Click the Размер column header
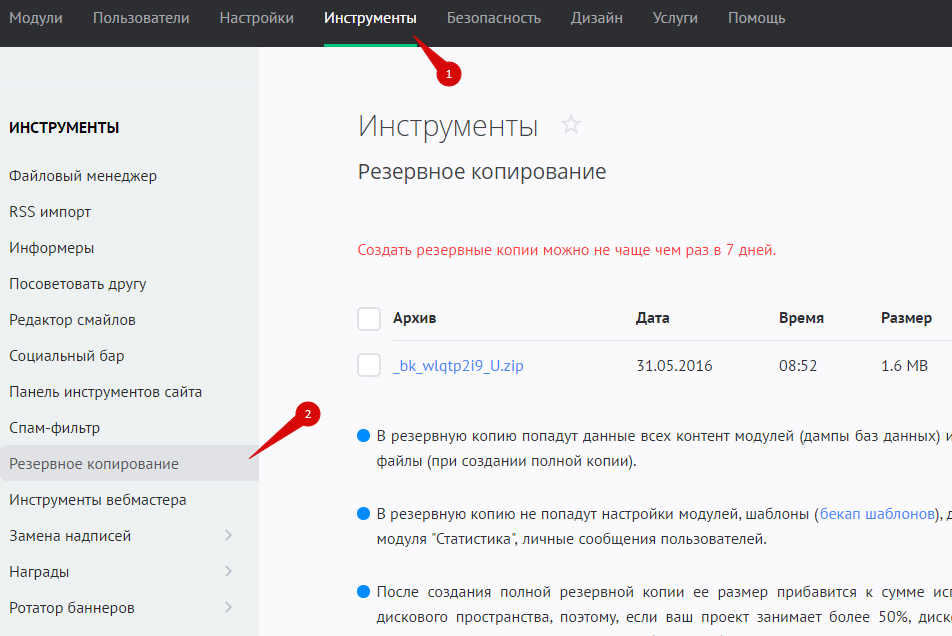 pos(906,318)
